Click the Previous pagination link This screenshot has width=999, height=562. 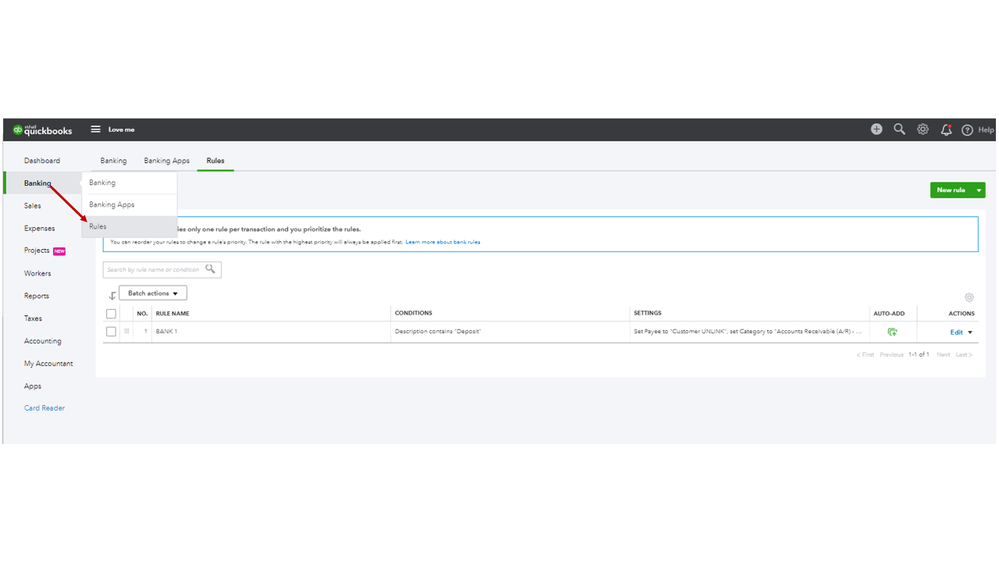coord(891,354)
